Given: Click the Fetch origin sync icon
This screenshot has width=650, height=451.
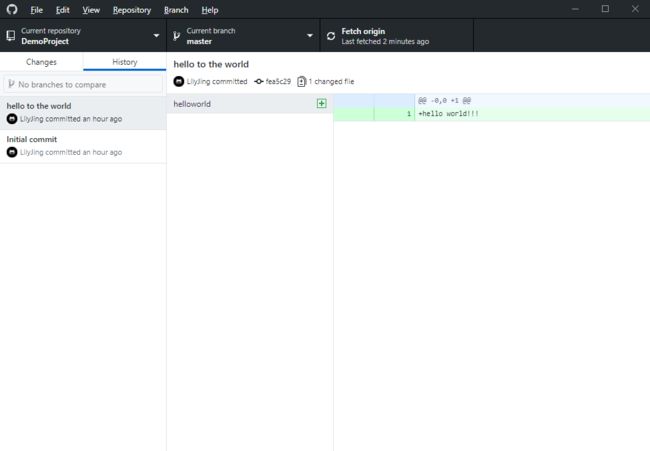Looking at the screenshot, I should click(331, 36).
